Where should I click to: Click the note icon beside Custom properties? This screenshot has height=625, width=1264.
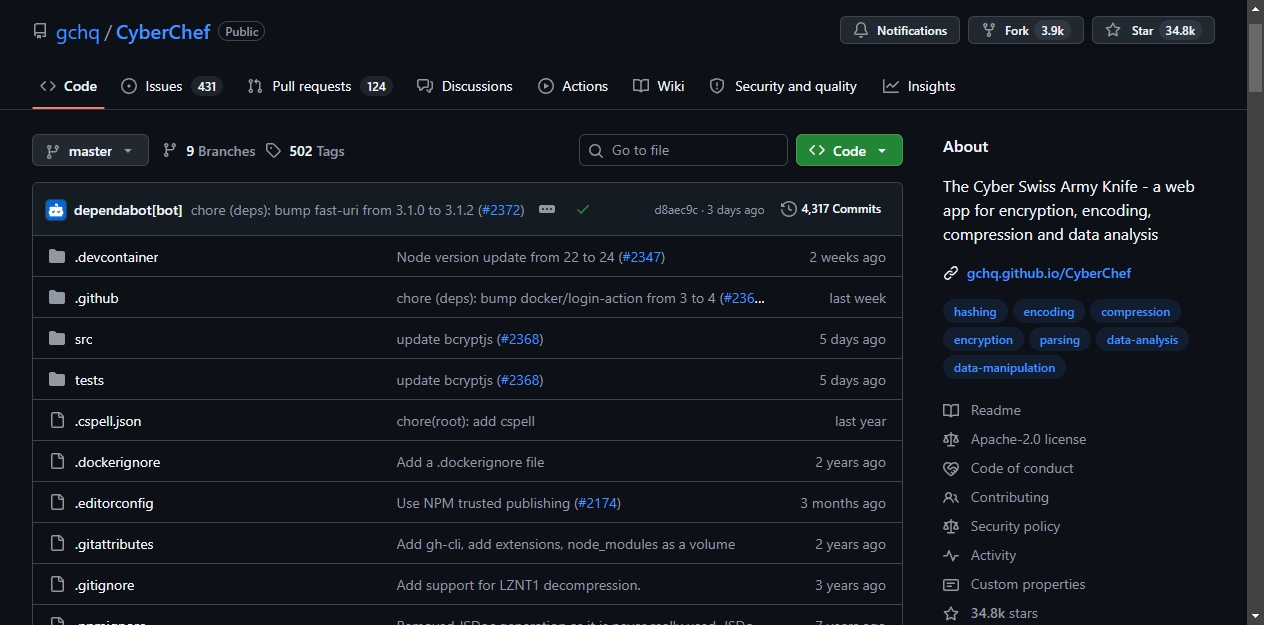951,584
